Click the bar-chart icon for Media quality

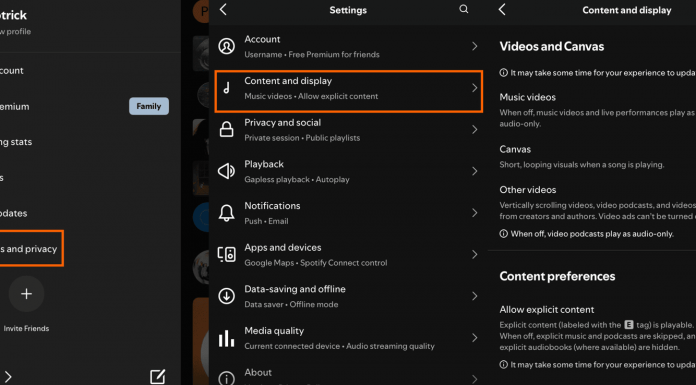(226, 338)
